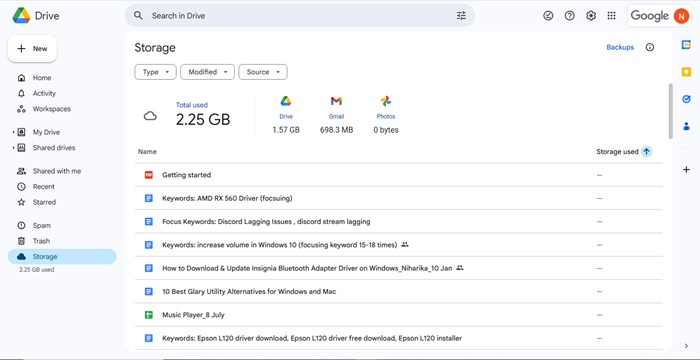This screenshot has height=360, width=700.
Task: Select 'Keywords: Epson L120 driver download' file
Action: pyautogui.click(x=398, y=338)
